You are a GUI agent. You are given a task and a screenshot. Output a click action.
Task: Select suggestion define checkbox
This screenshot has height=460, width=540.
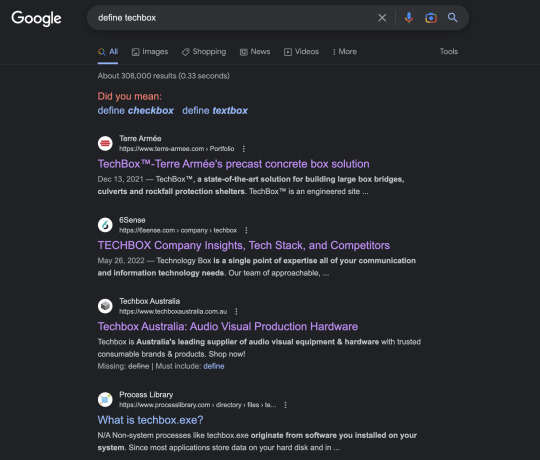tap(136, 111)
